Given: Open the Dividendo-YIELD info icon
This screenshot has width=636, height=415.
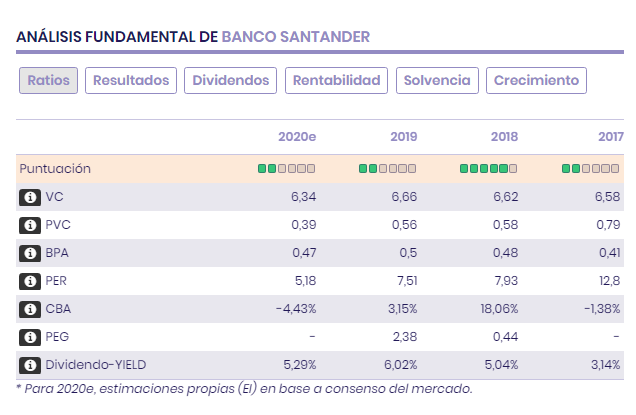Looking at the screenshot, I should (29, 365).
